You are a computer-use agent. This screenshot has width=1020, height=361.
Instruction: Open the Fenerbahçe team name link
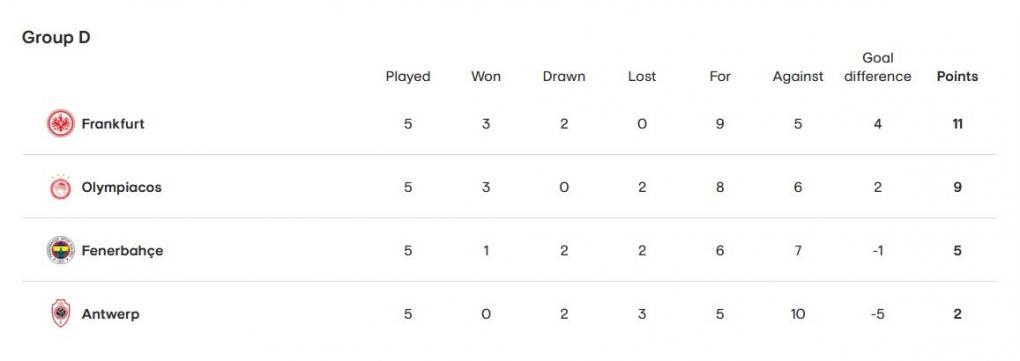(x=122, y=251)
